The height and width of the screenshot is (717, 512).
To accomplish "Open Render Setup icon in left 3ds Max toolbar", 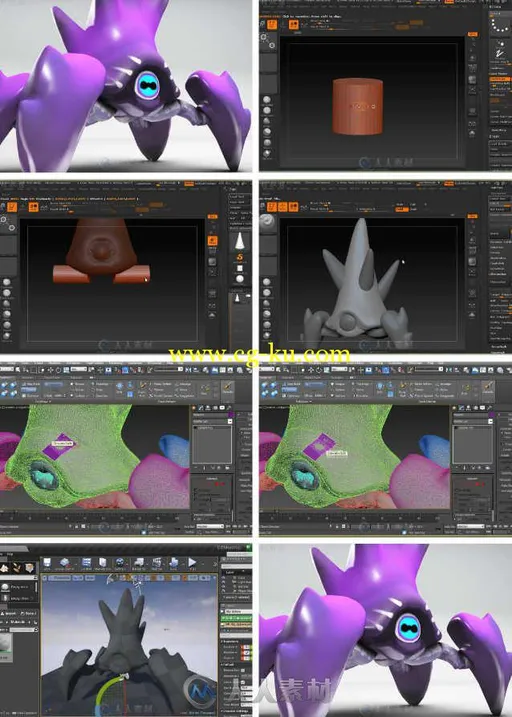I will click(240, 369).
